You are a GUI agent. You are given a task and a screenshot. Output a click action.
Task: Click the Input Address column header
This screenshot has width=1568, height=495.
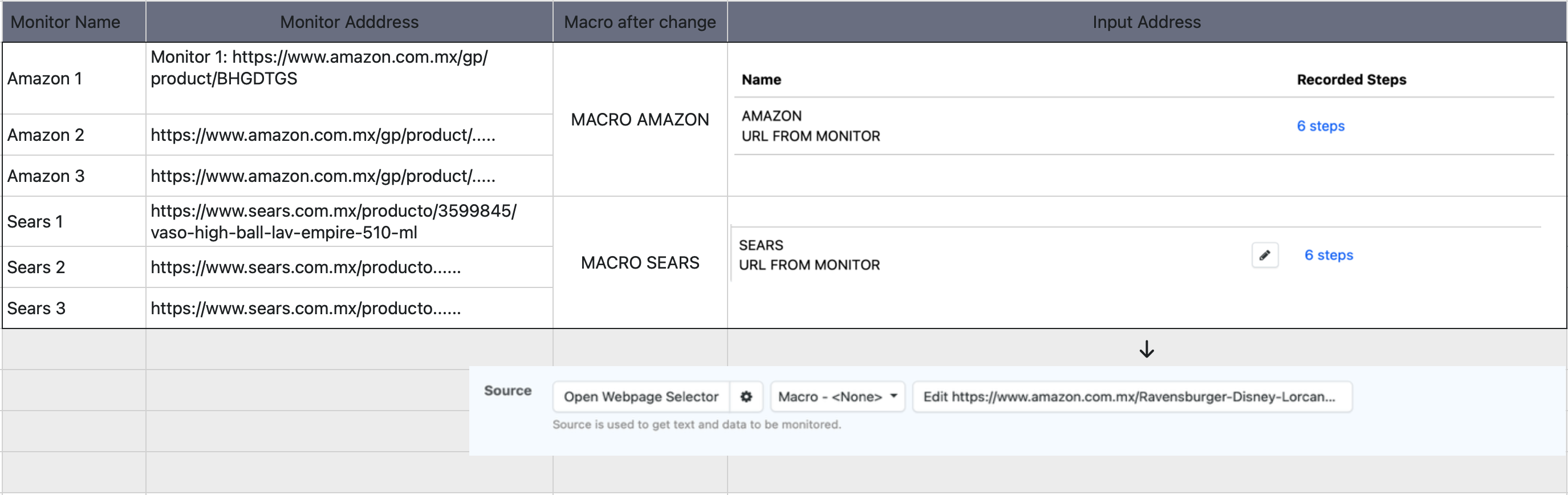tap(1147, 22)
